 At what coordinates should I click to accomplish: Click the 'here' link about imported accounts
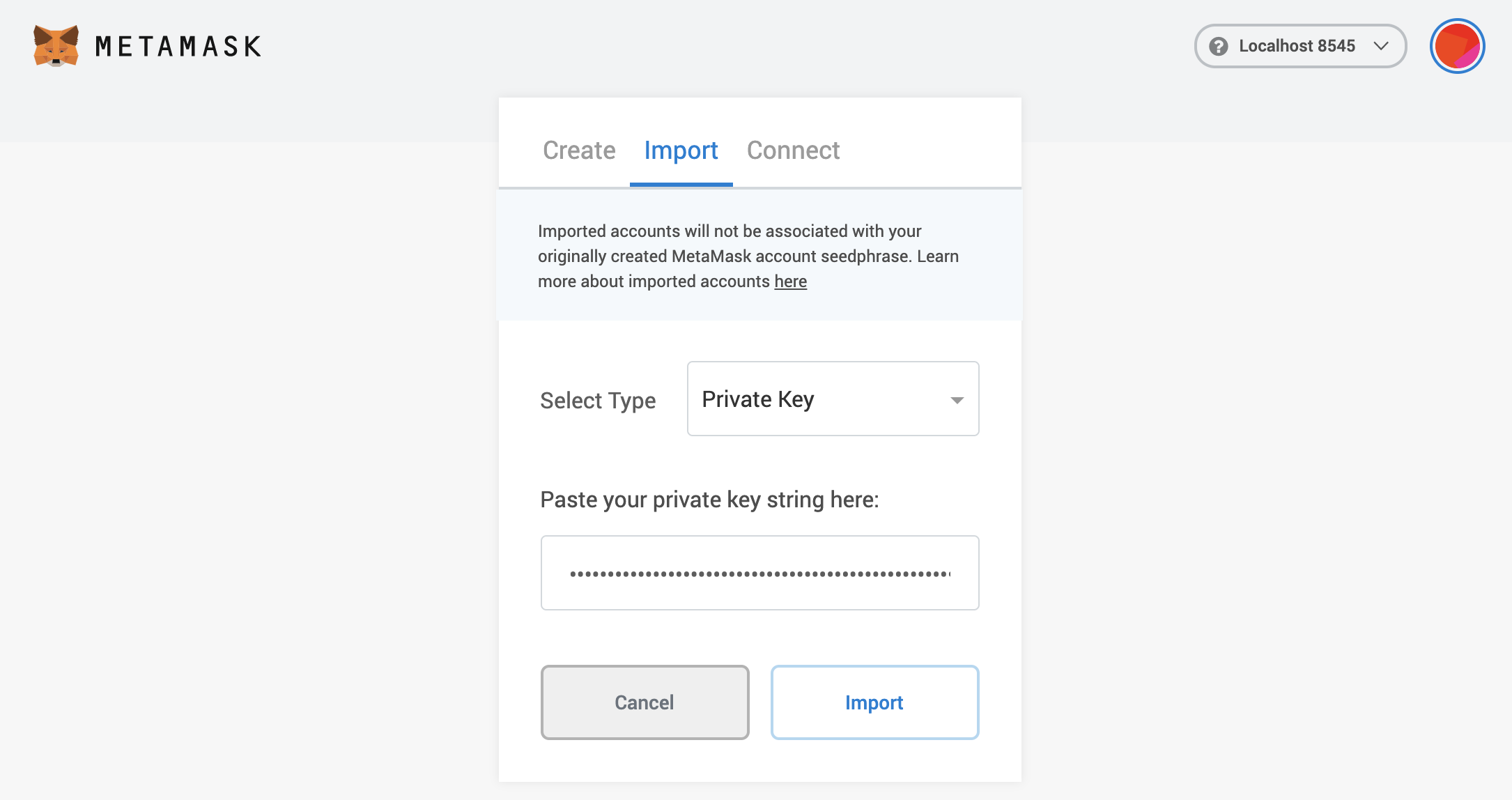790,282
